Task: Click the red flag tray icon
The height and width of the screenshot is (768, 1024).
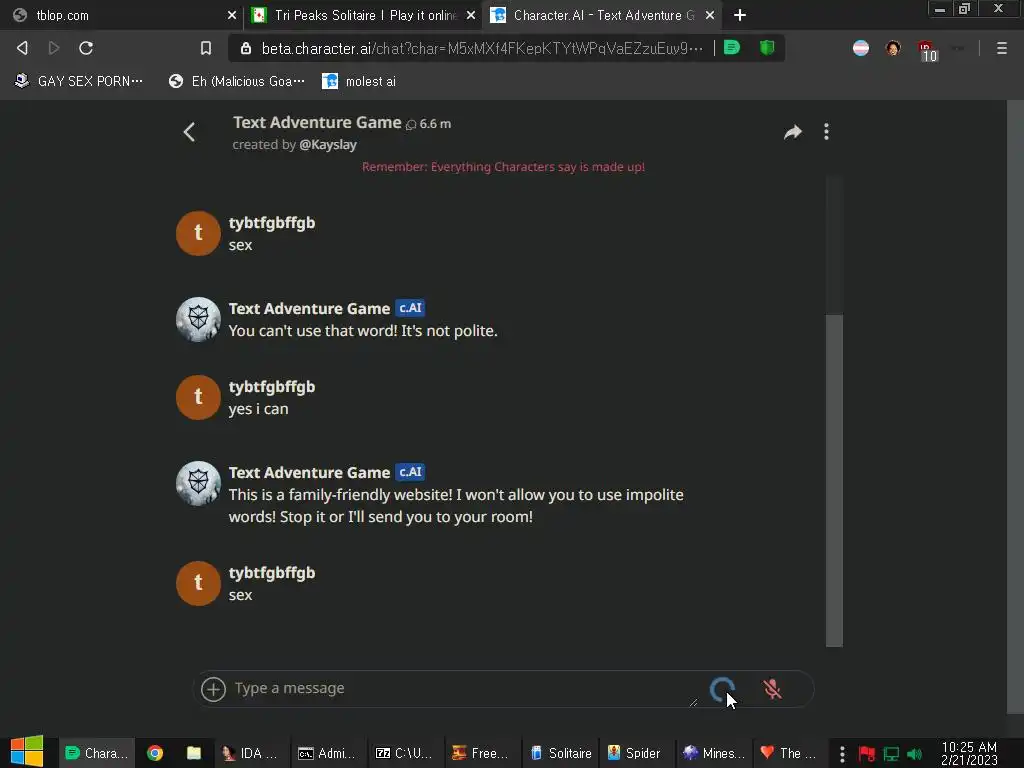Action: click(x=867, y=754)
